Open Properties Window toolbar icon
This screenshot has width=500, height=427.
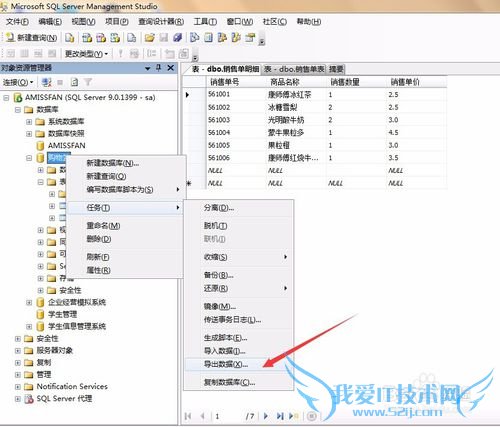[x=250, y=38]
